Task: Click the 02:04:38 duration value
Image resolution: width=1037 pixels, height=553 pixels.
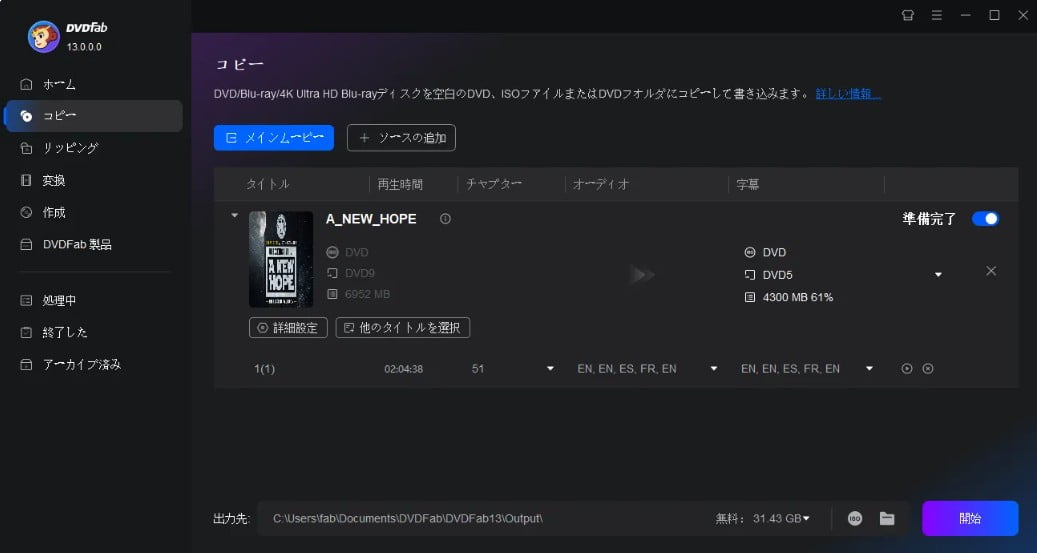Action: [x=403, y=369]
